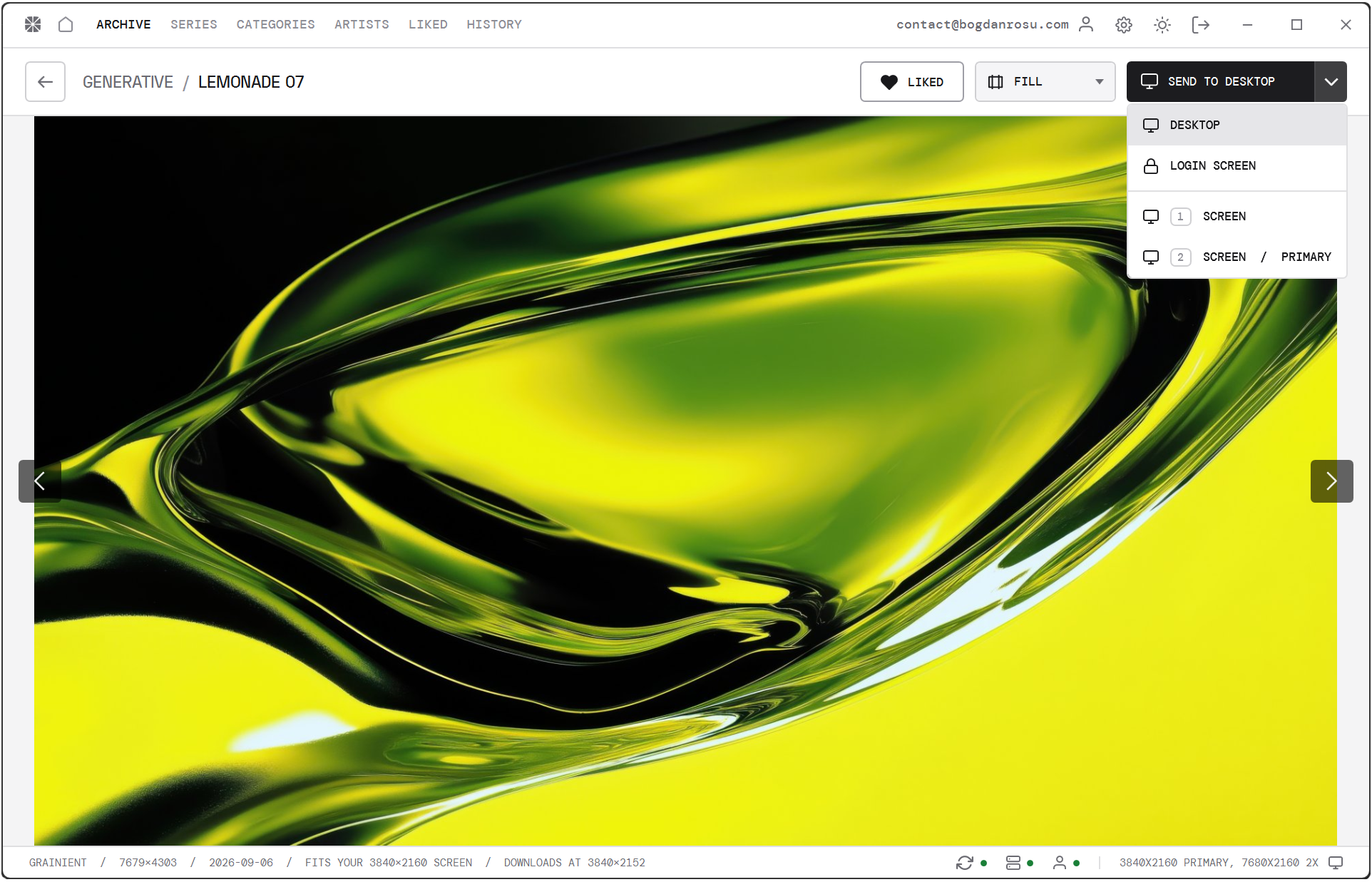Click the 2026-09-06 date text
Viewport: 1372px width, 882px height.
pos(241,863)
